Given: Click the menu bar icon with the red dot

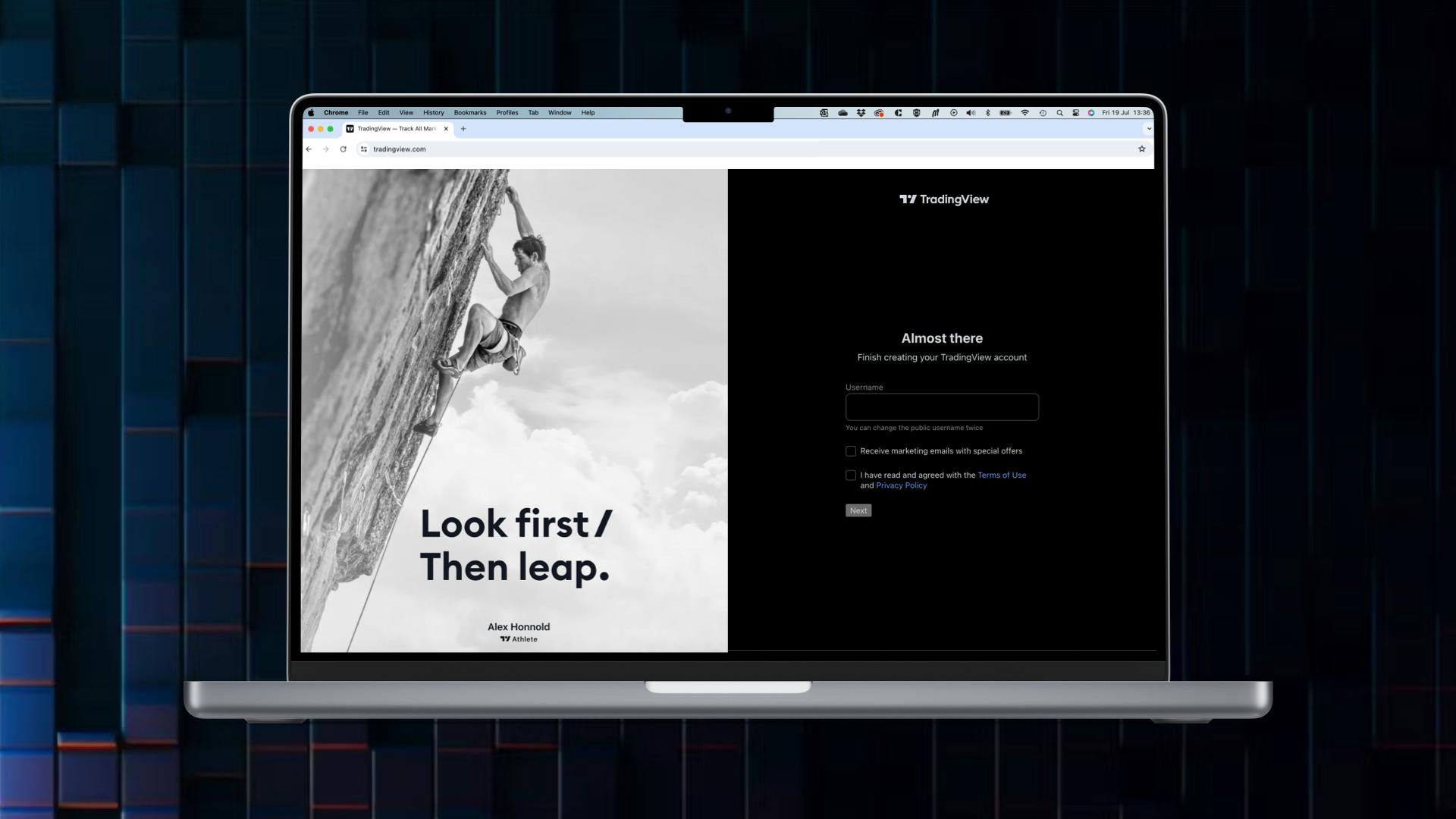Looking at the screenshot, I should 879,113.
